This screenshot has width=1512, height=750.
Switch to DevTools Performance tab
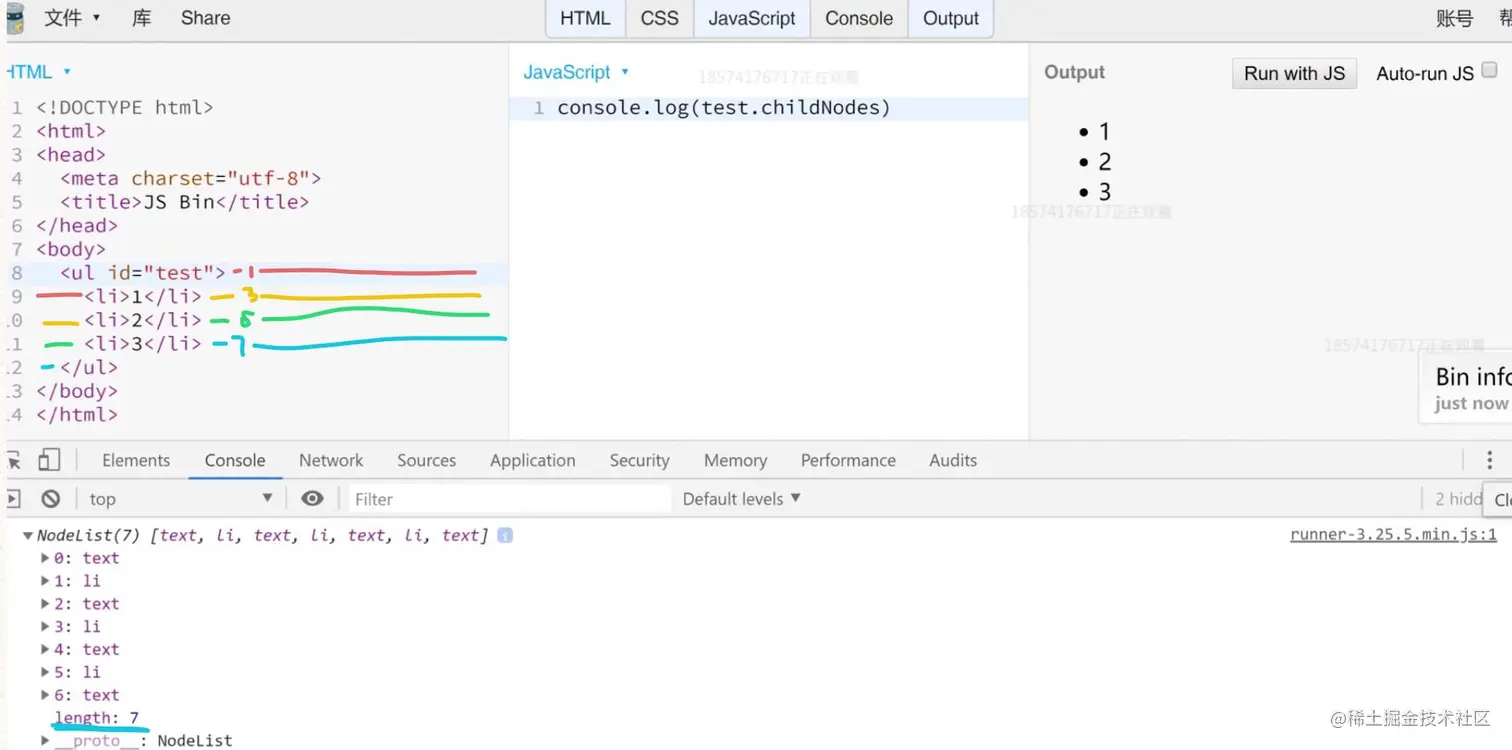848,460
